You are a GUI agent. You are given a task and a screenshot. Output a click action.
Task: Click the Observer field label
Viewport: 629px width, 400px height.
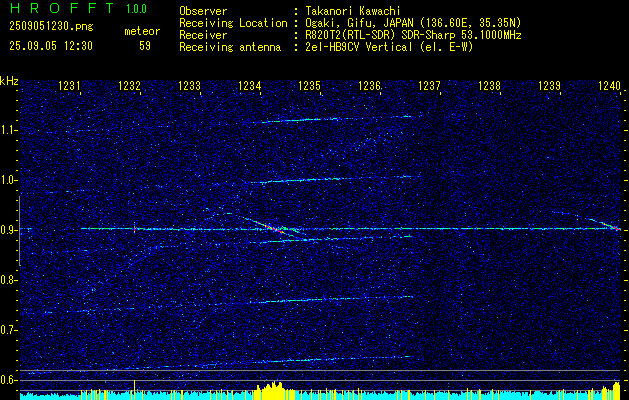(x=203, y=11)
